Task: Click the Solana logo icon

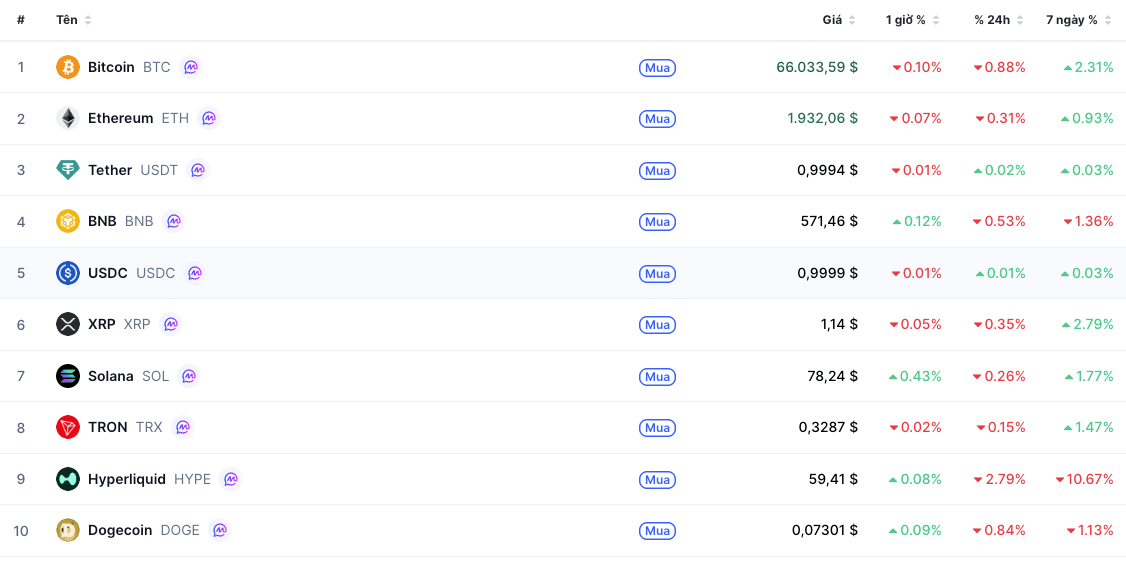Action: (68, 376)
